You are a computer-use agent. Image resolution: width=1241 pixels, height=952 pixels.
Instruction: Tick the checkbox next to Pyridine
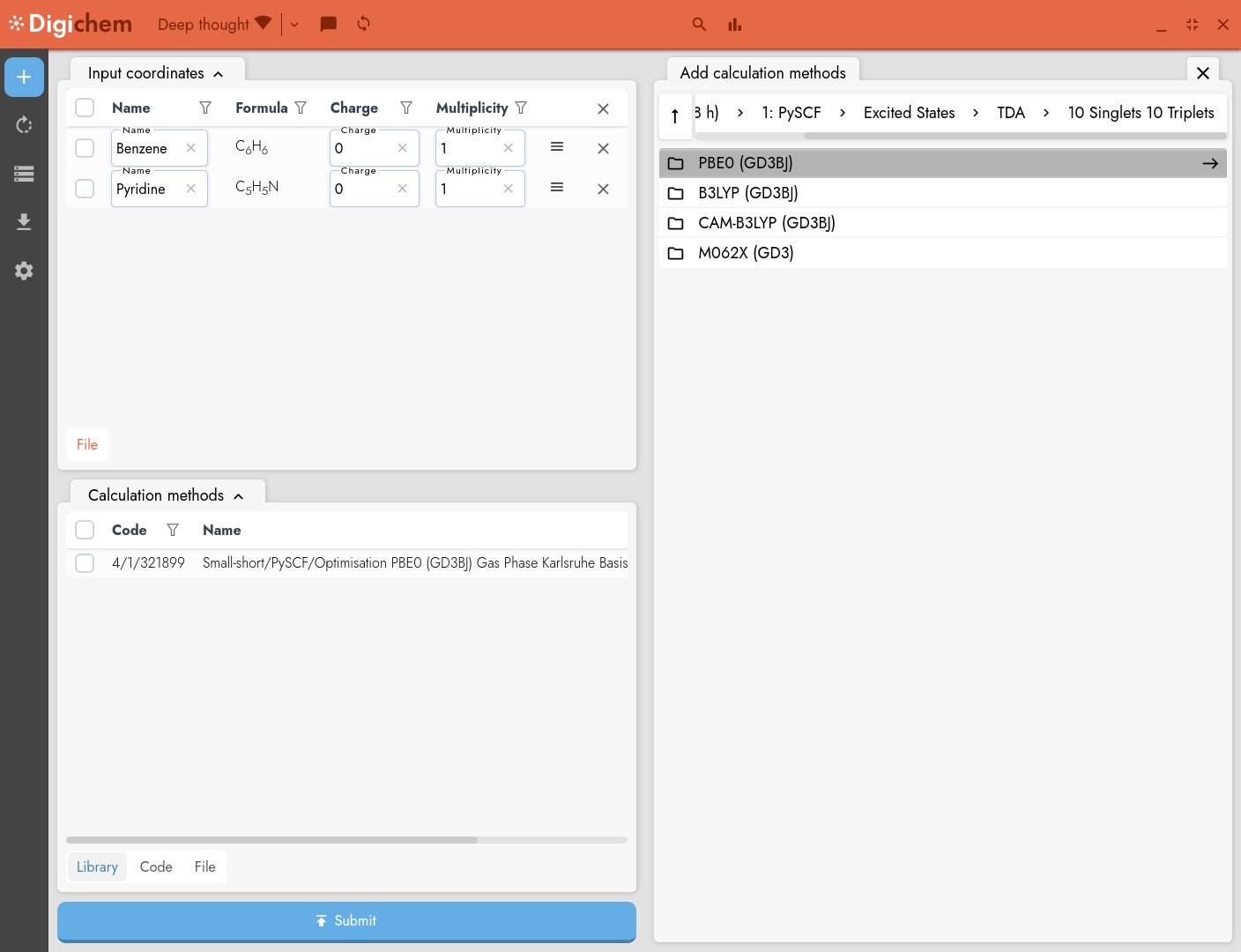tap(85, 189)
